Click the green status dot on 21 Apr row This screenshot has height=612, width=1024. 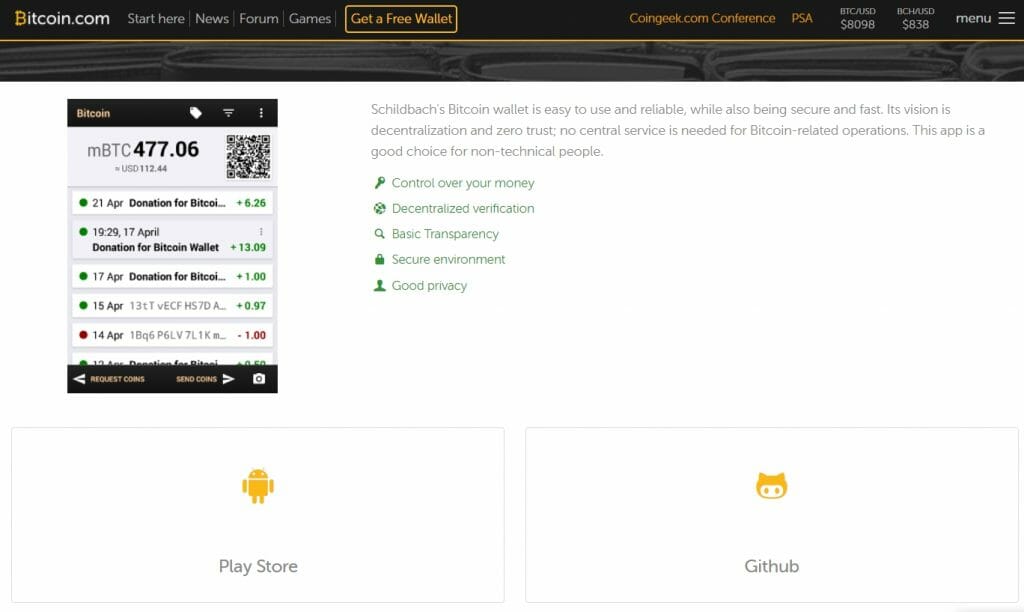[83, 202]
